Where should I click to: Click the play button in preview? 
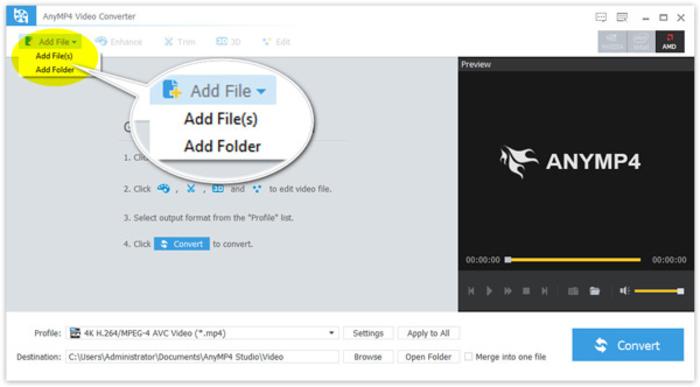click(489, 291)
